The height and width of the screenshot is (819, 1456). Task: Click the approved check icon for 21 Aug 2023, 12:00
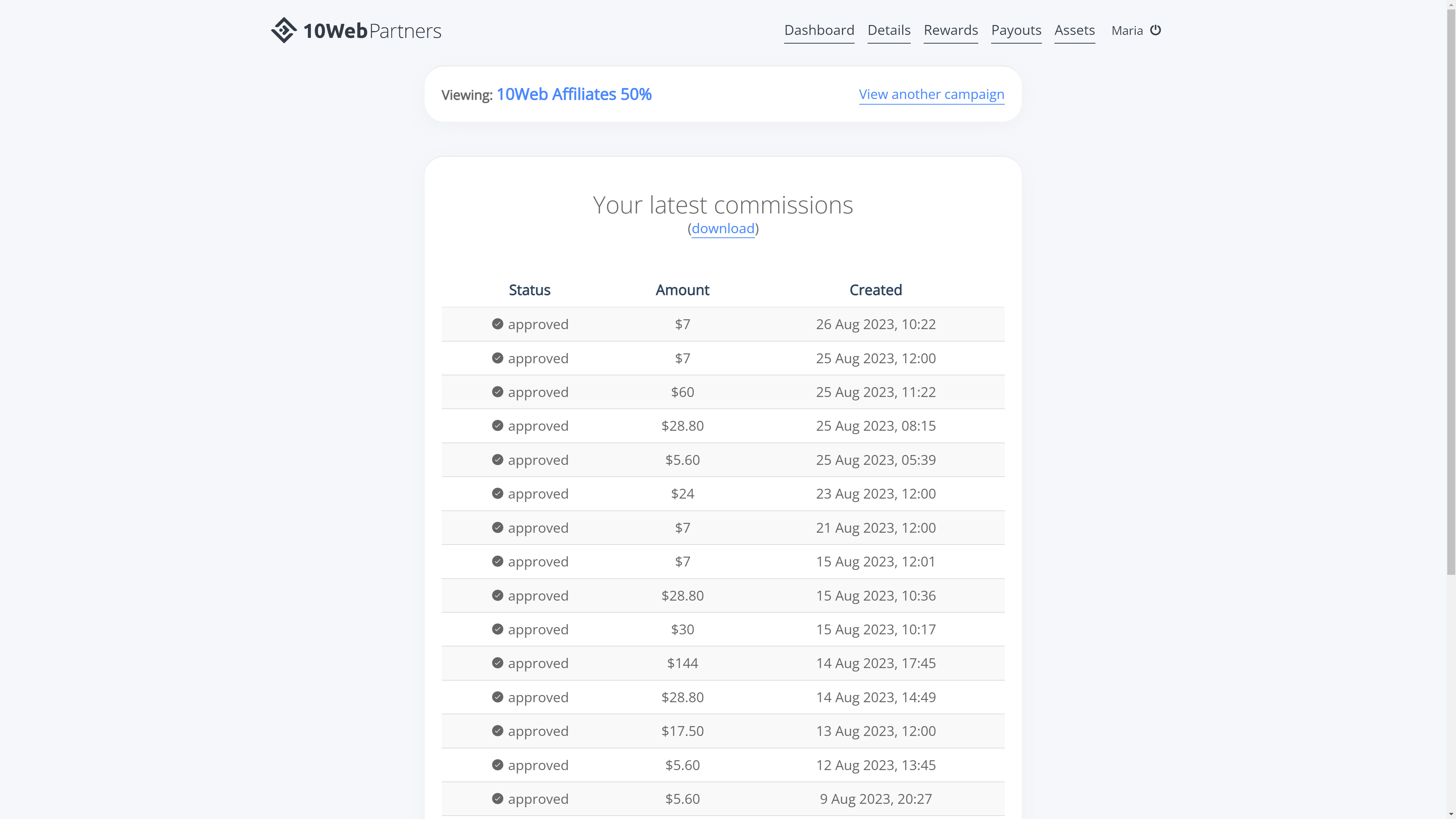[497, 527]
